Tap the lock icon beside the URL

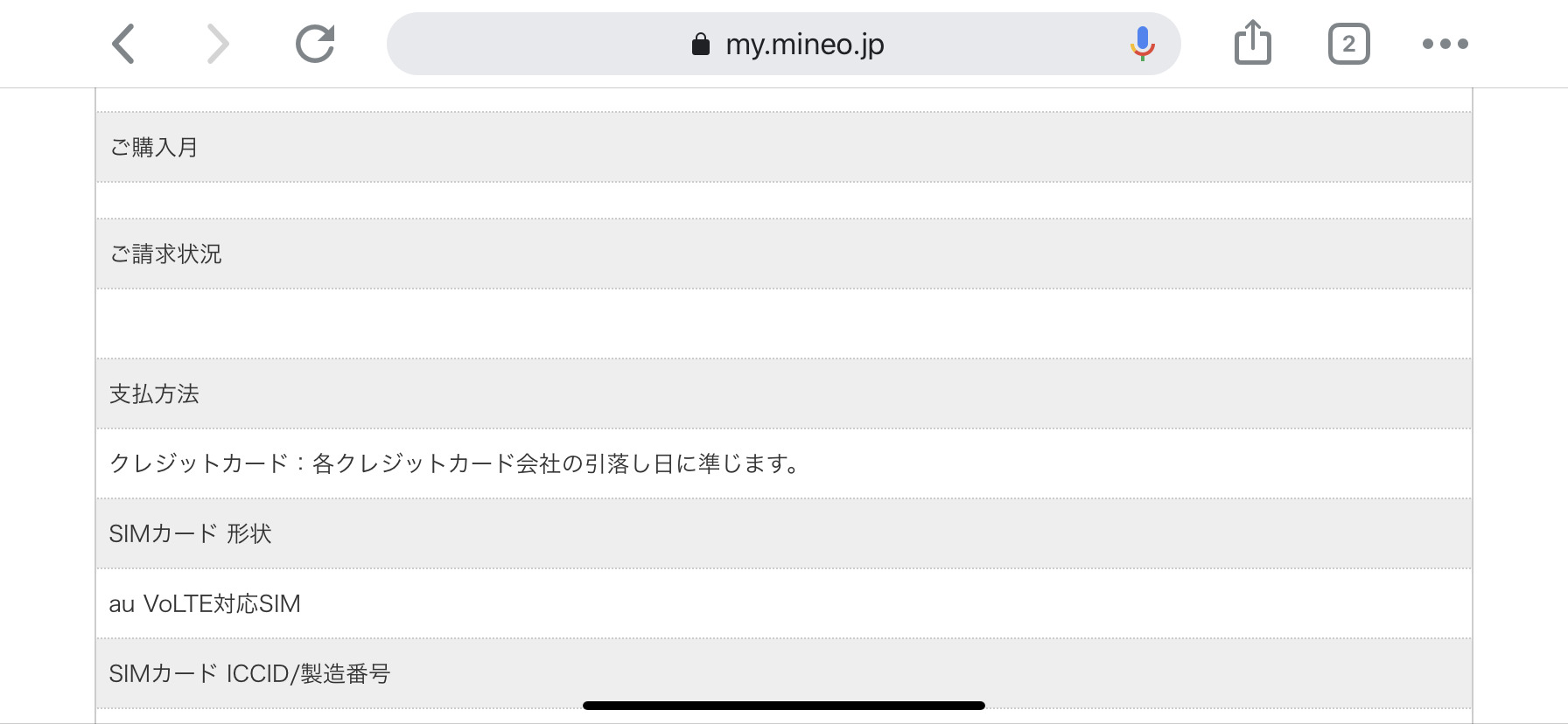(700, 44)
